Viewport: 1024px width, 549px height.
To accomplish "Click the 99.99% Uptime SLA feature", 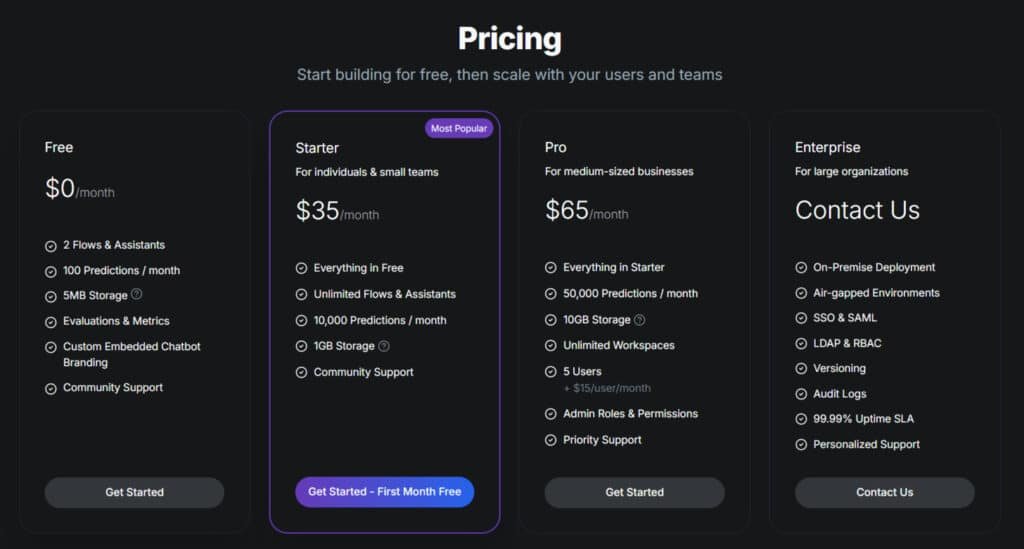I will [863, 419].
